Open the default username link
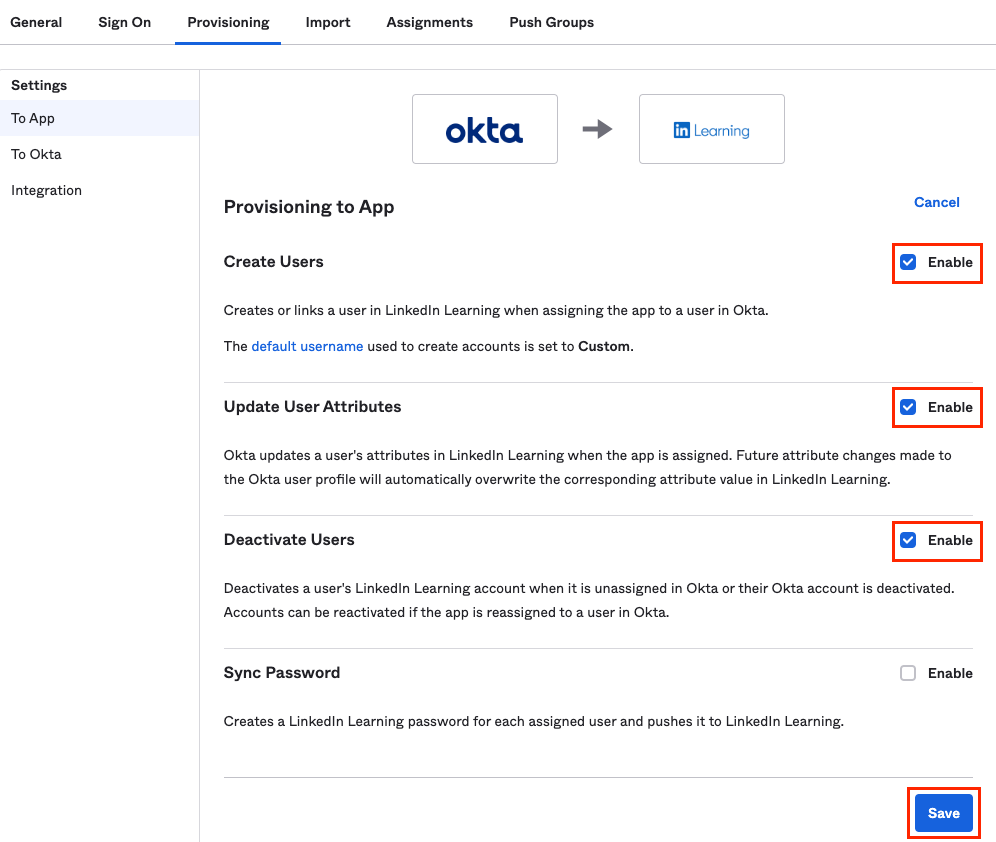The height and width of the screenshot is (842, 996). tap(307, 346)
